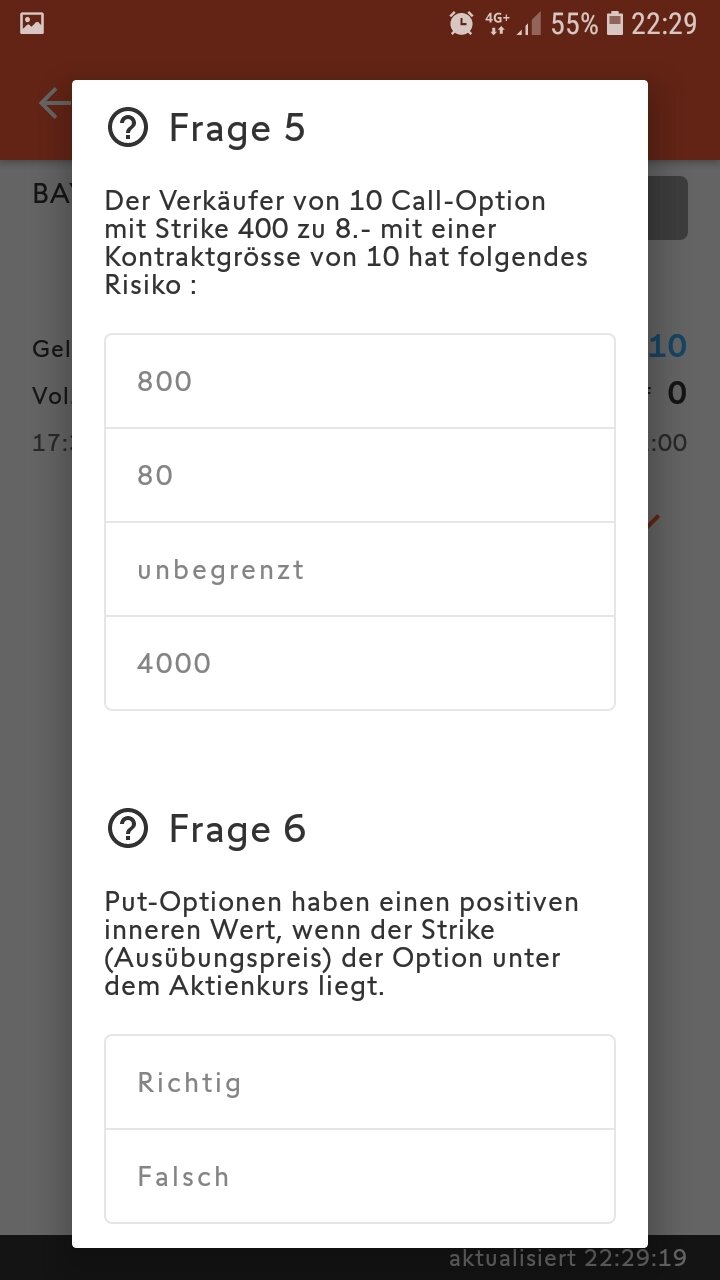This screenshot has height=1280, width=720.
Task: Tap the 22:29 clock in status bar
Action: 664,23
